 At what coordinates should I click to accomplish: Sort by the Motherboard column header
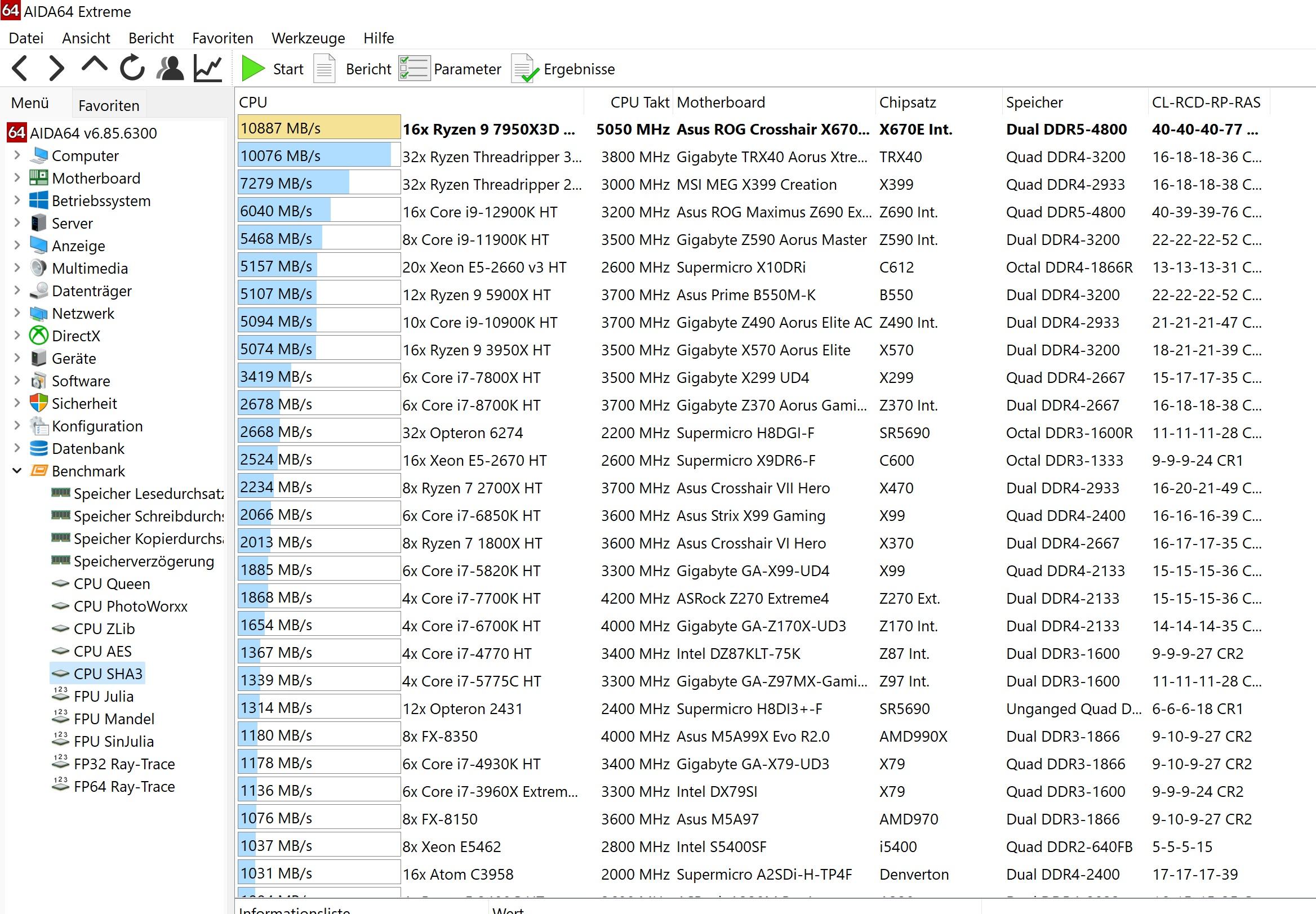click(774, 102)
